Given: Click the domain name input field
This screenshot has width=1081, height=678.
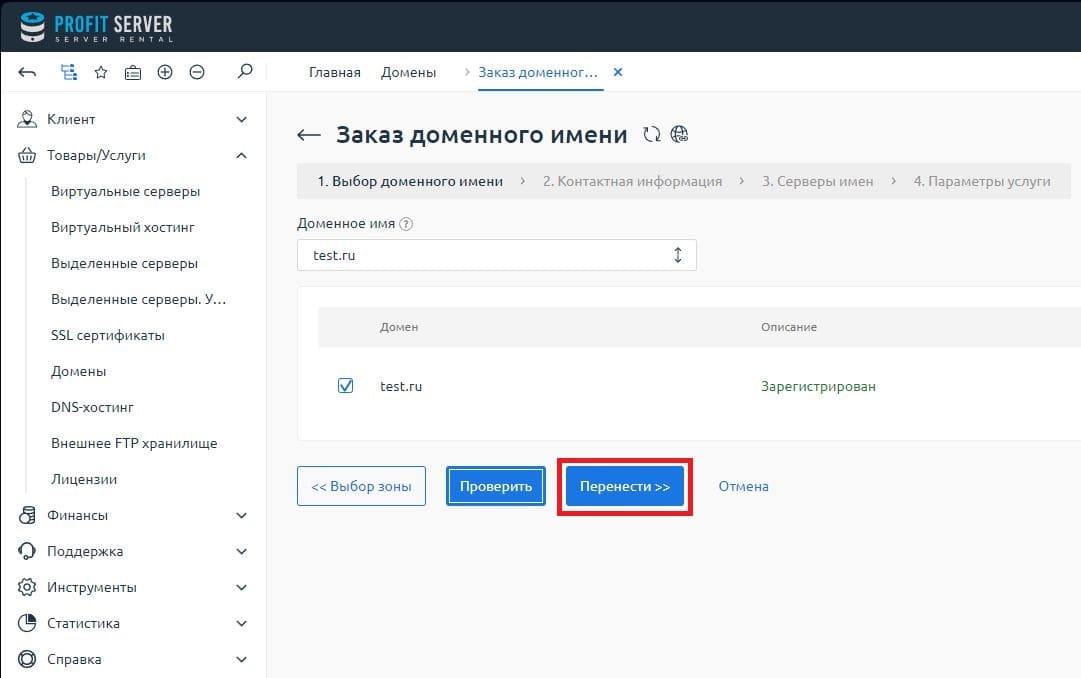Looking at the screenshot, I should pyautogui.click(x=496, y=255).
